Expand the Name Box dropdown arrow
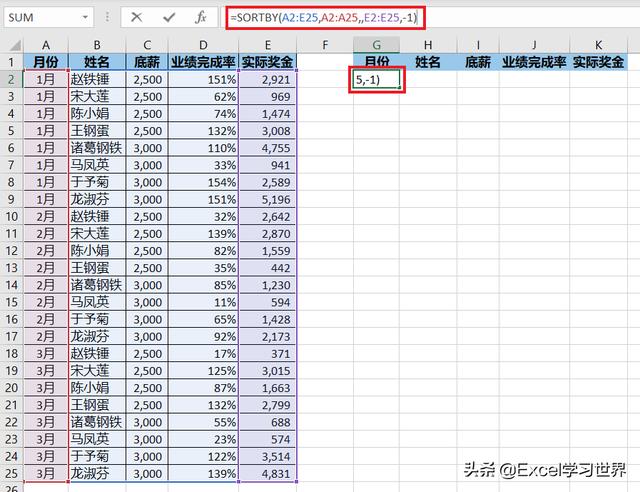The width and height of the screenshot is (640, 492). click(85, 18)
